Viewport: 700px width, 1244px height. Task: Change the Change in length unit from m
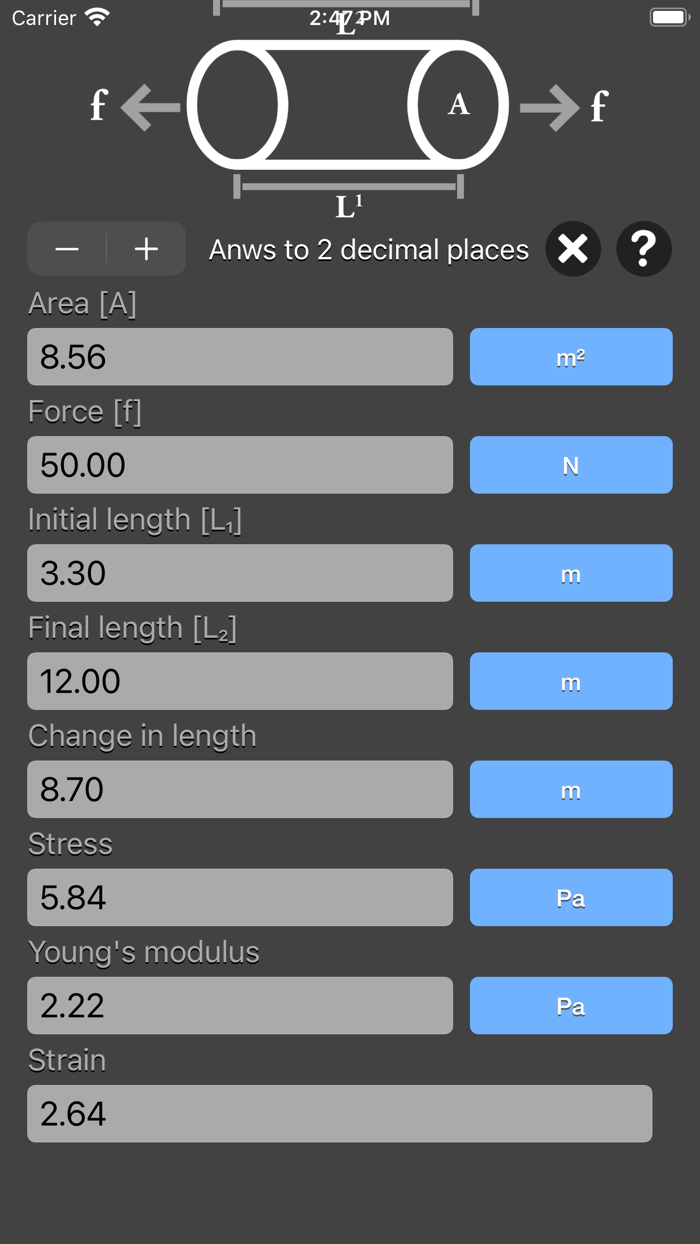tap(571, 789)
